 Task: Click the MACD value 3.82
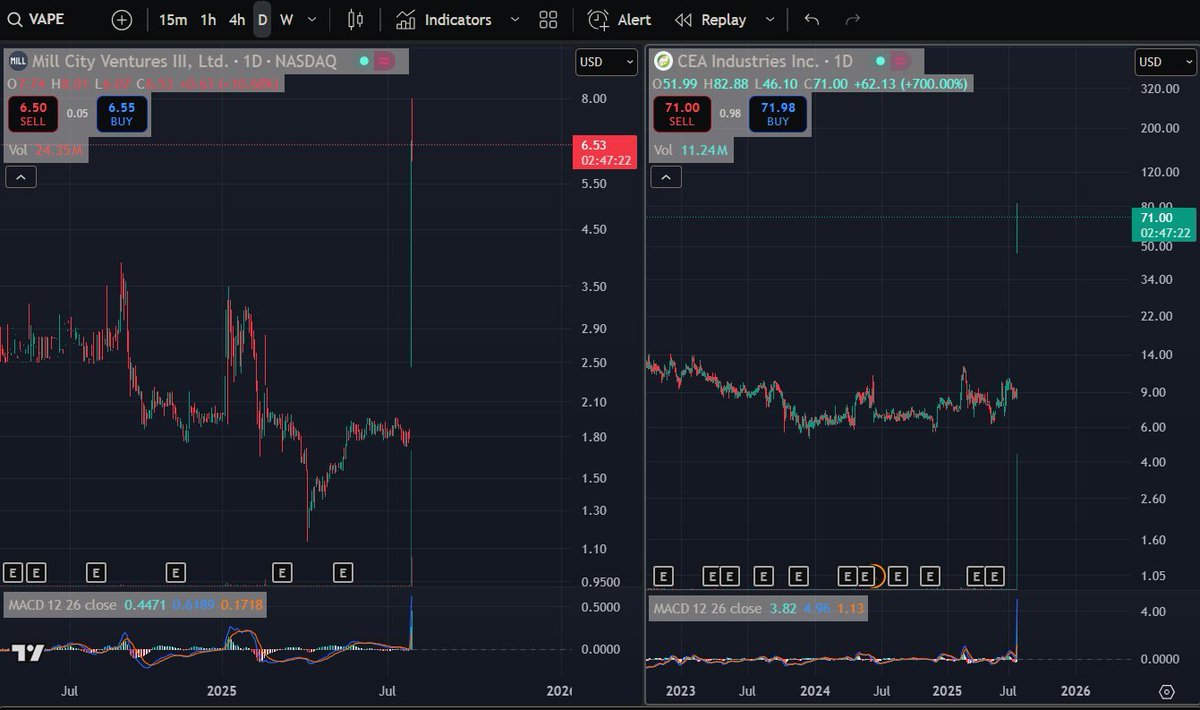pyautogui.click(x=781, y=608)
